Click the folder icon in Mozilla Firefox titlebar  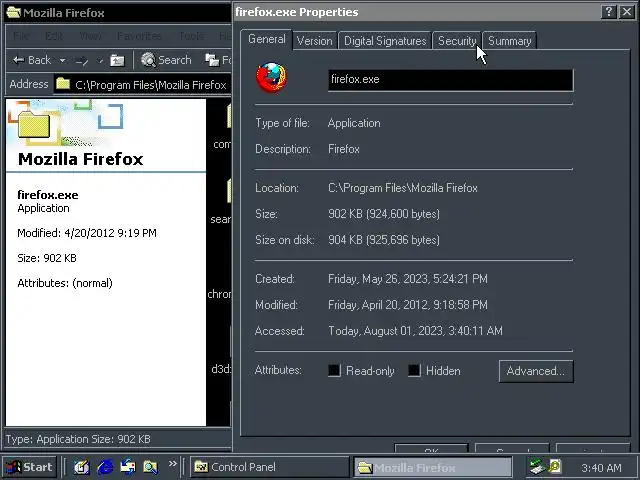click(x=13, y=12)
